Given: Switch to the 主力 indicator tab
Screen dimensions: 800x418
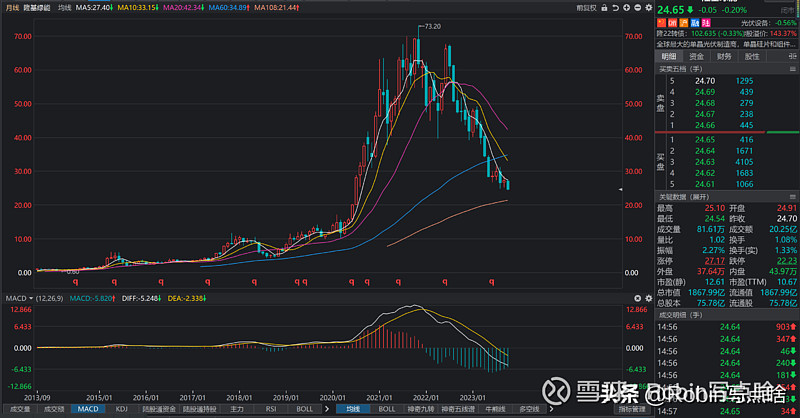Looking at the screenshot, I should point(237,409).
